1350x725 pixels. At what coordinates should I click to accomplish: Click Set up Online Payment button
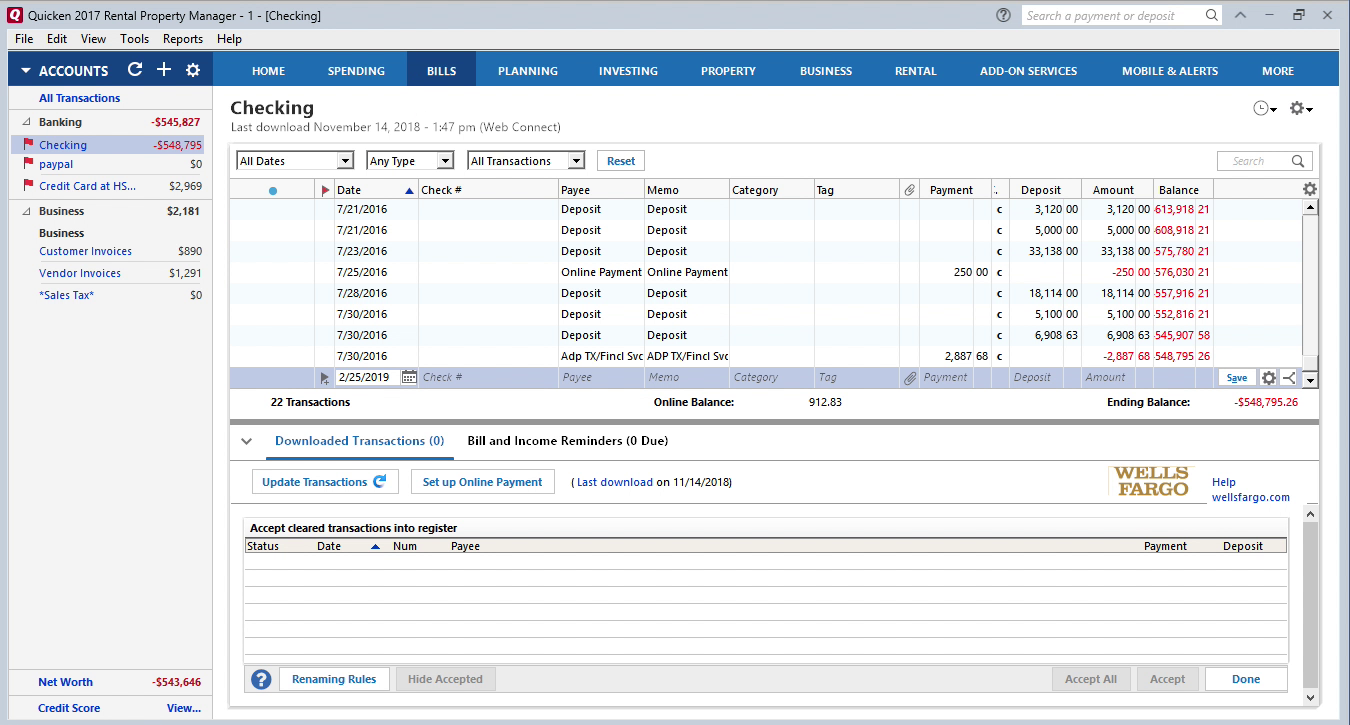482,482
